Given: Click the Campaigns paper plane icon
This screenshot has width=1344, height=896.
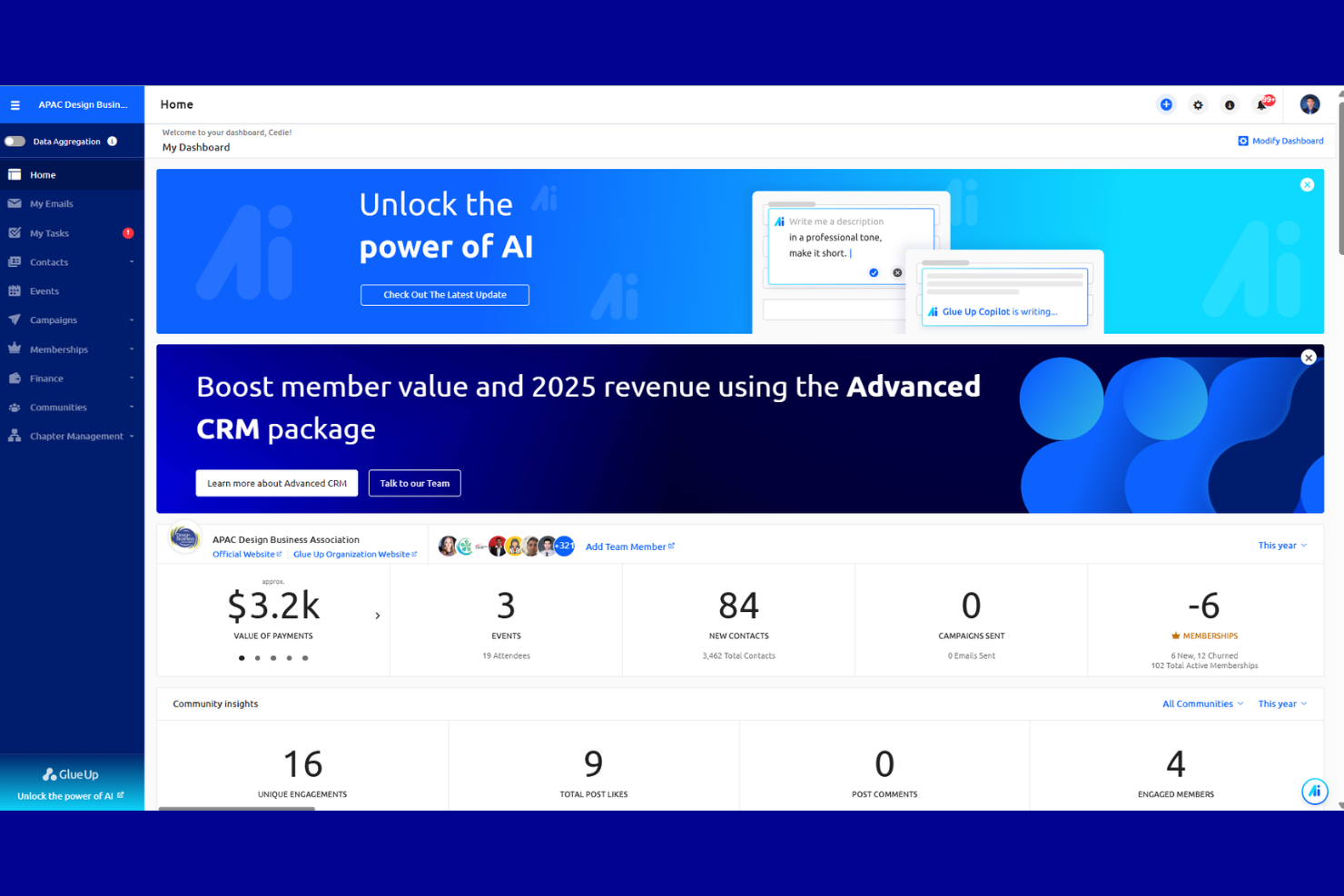Looking at the screenshot, I should [x=15, y=320].
